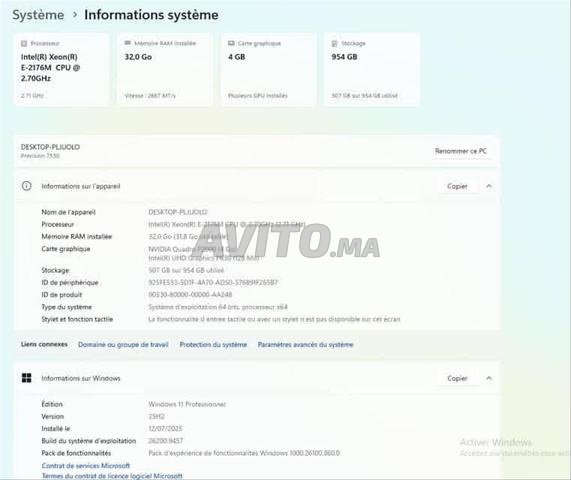Open Contrat de services Microsoft link
571x480 pixels.
pyautogui.click(x=86, y=465)
